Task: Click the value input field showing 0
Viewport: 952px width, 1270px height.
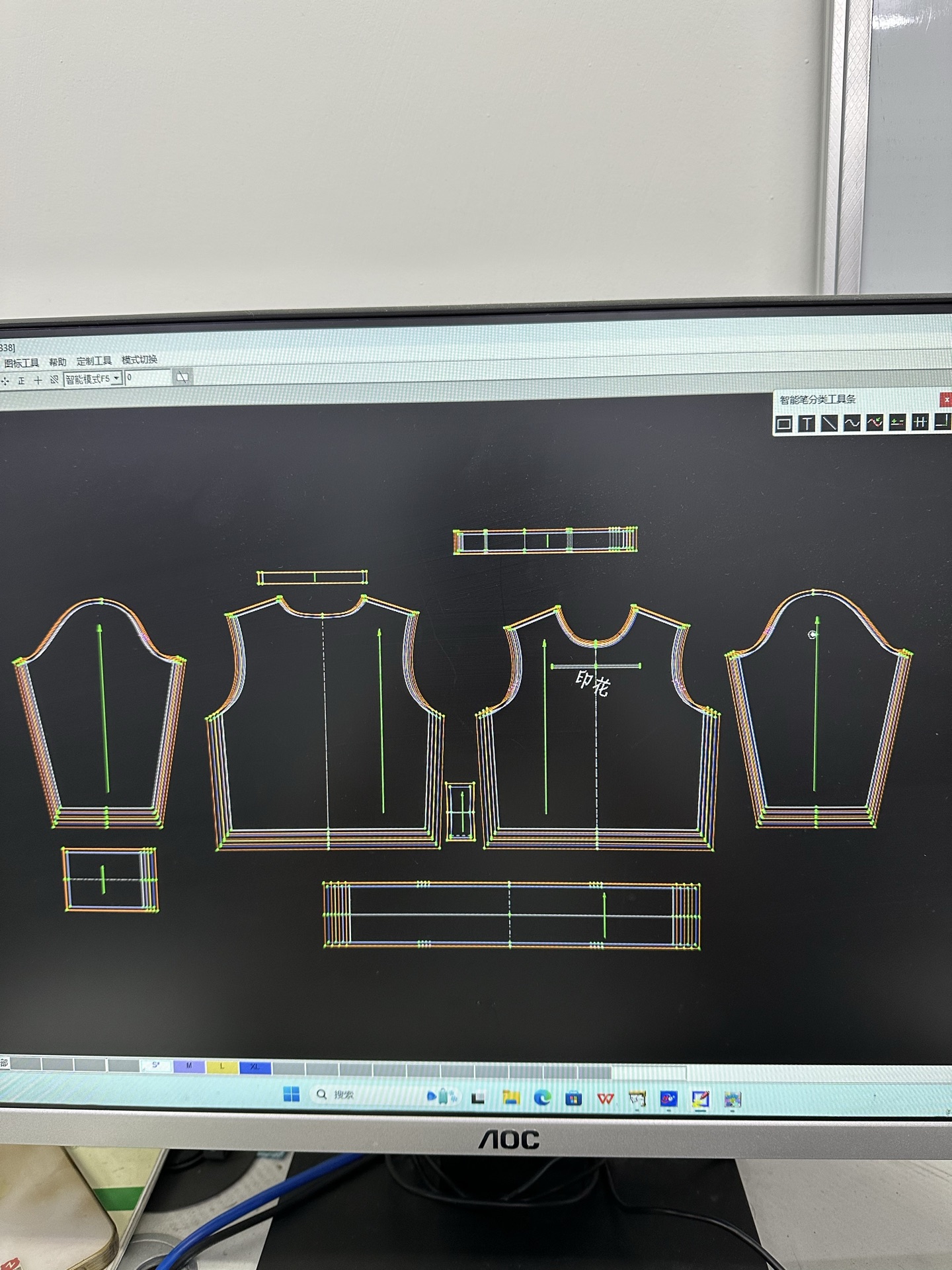Action: pyautogui.click(x=148, y=378)
